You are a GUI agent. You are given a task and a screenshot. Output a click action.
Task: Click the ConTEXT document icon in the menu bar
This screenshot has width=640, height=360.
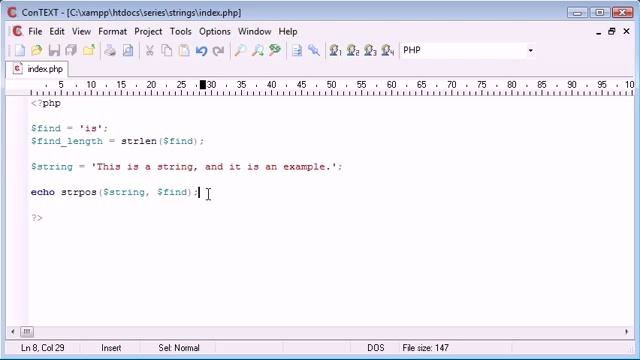(x=18, y=31)
